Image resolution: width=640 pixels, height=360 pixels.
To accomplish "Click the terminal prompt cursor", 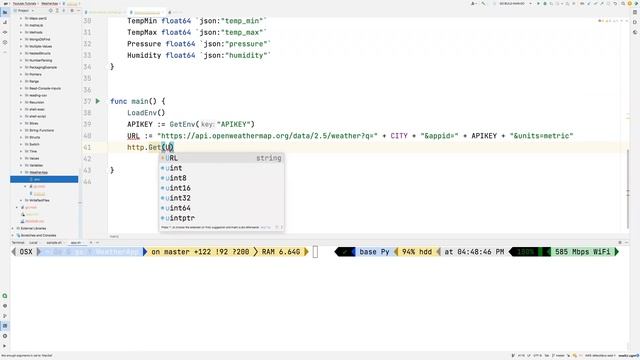I will coord(315,252).
